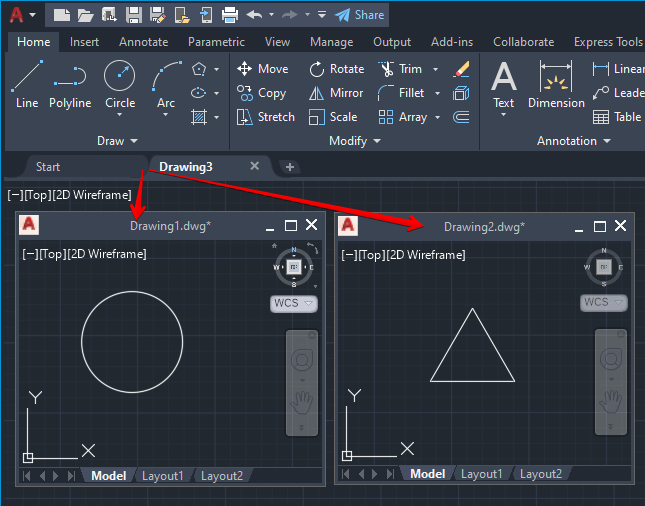Click the Erase tool icon
This screenshot has height=506, width=645.
462,69
